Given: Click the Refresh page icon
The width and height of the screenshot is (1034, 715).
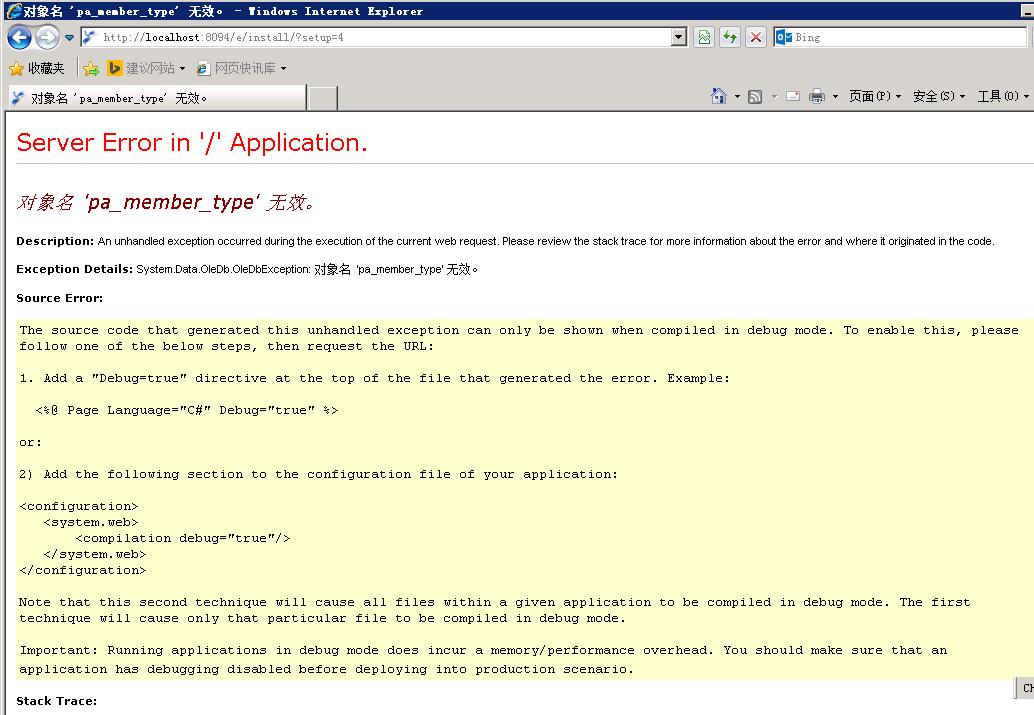Looking at the screenshot, I should 730,37.
